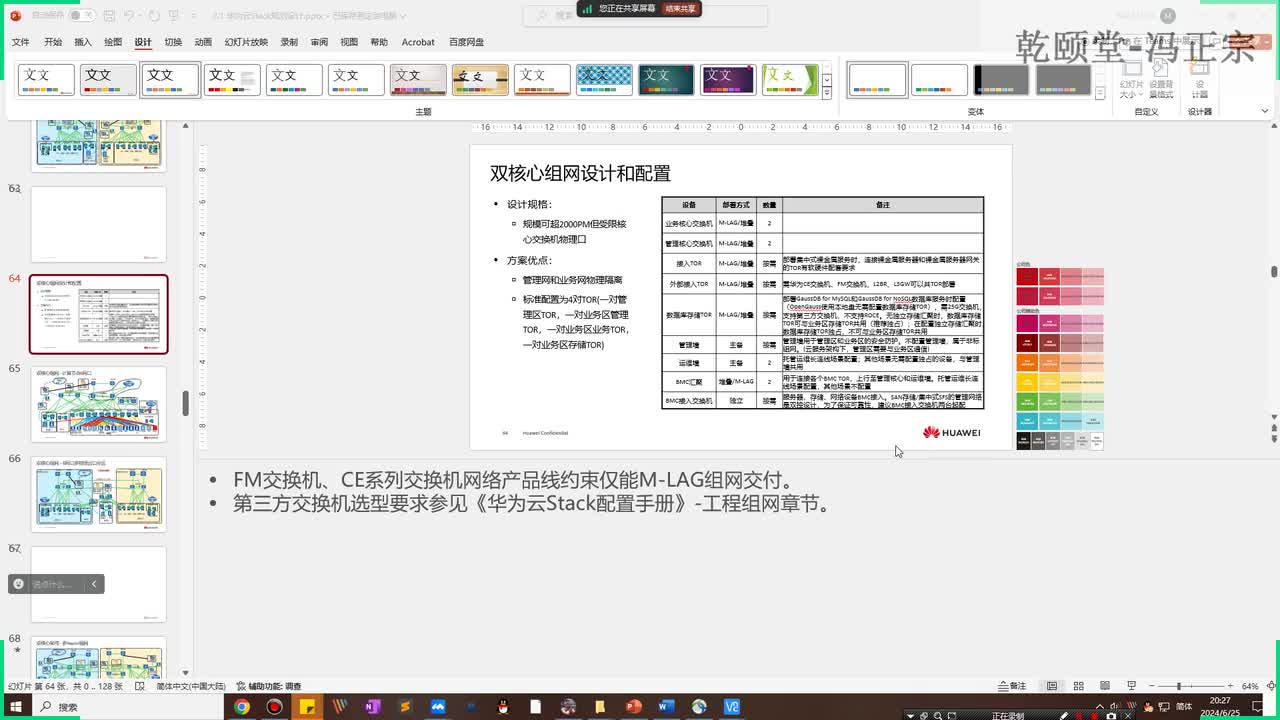Select the fourth gray variant thumbnail
This screenshot has height=720, width=1280.
(1063, 79)
